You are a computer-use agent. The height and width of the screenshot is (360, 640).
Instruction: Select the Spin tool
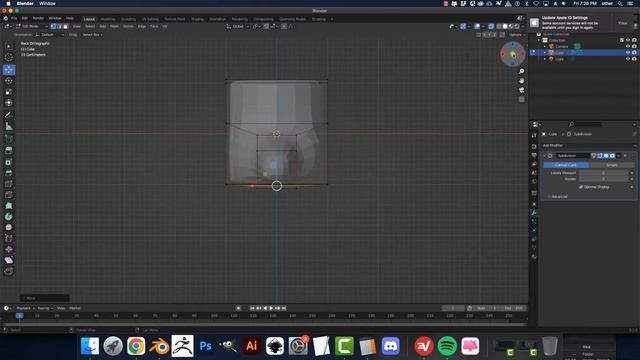click(9, 217)
